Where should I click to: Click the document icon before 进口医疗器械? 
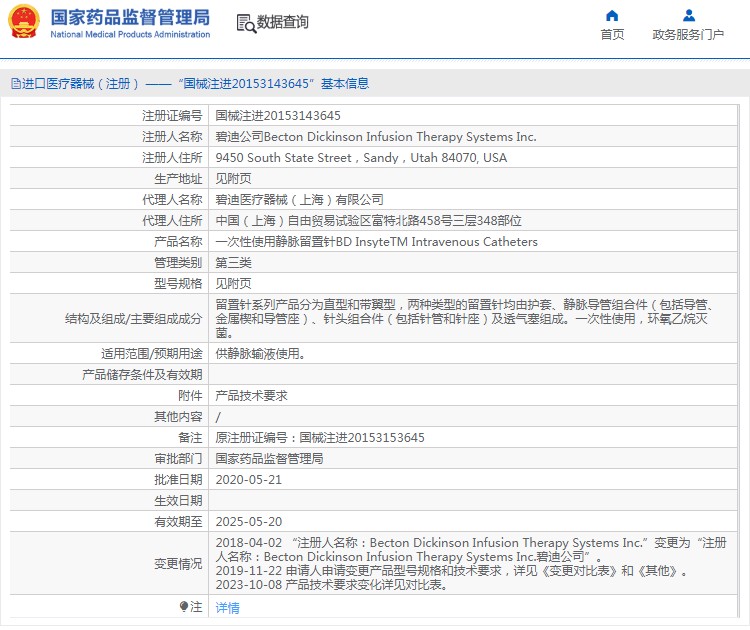coord(16,84)
